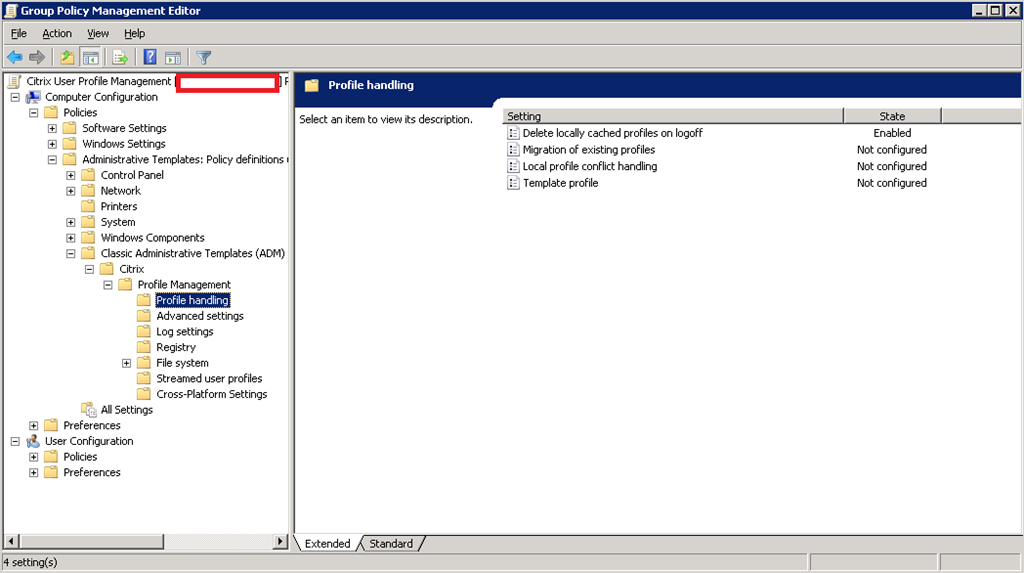The width and height of the screenshot is (1024, 573).
Task: Click the Computer Configuration computer icon
Action: tap(33, 97)
